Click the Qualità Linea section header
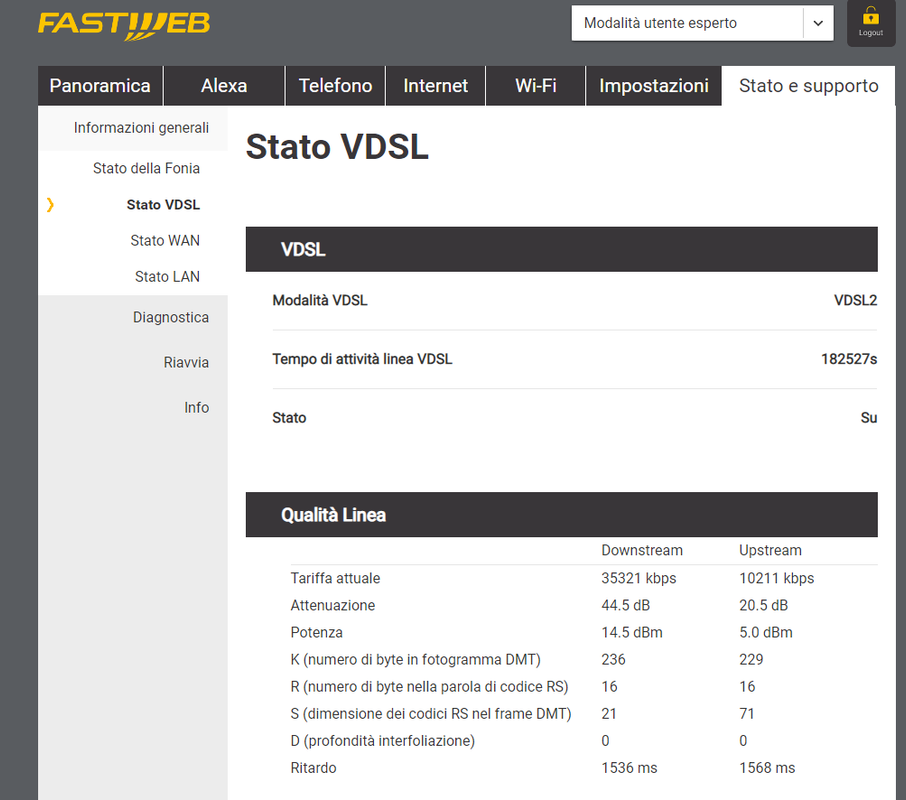Screen dimensions: 906x800 click(x=562, y=515)
